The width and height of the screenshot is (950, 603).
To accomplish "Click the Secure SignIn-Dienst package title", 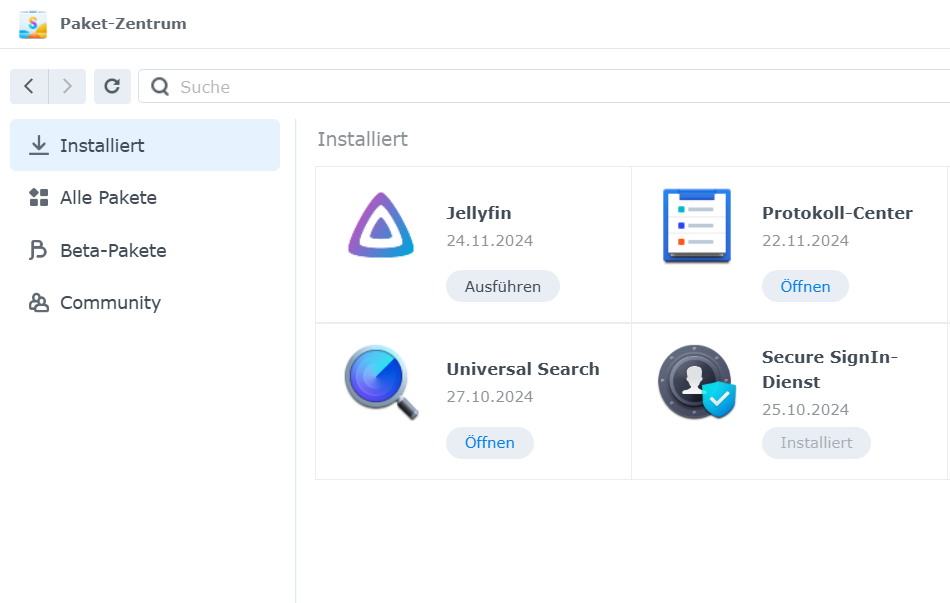I will 830,370.
